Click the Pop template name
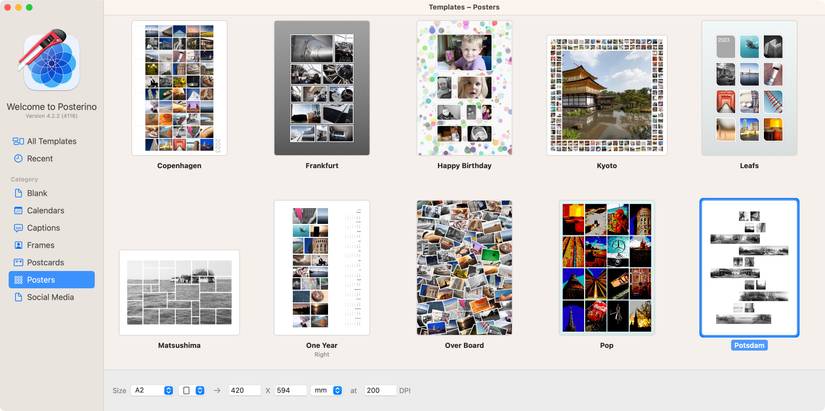825x411 pixels. (607, 345)
